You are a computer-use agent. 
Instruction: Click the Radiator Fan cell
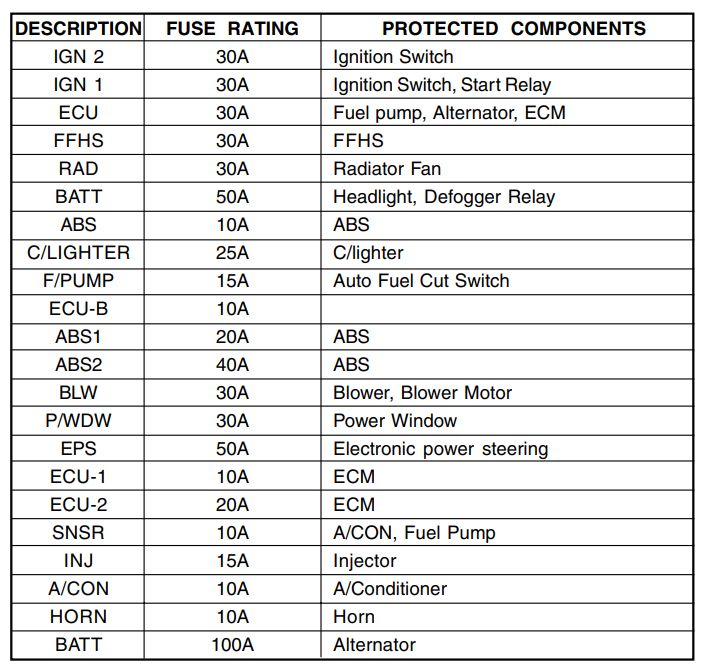(507, 169)
